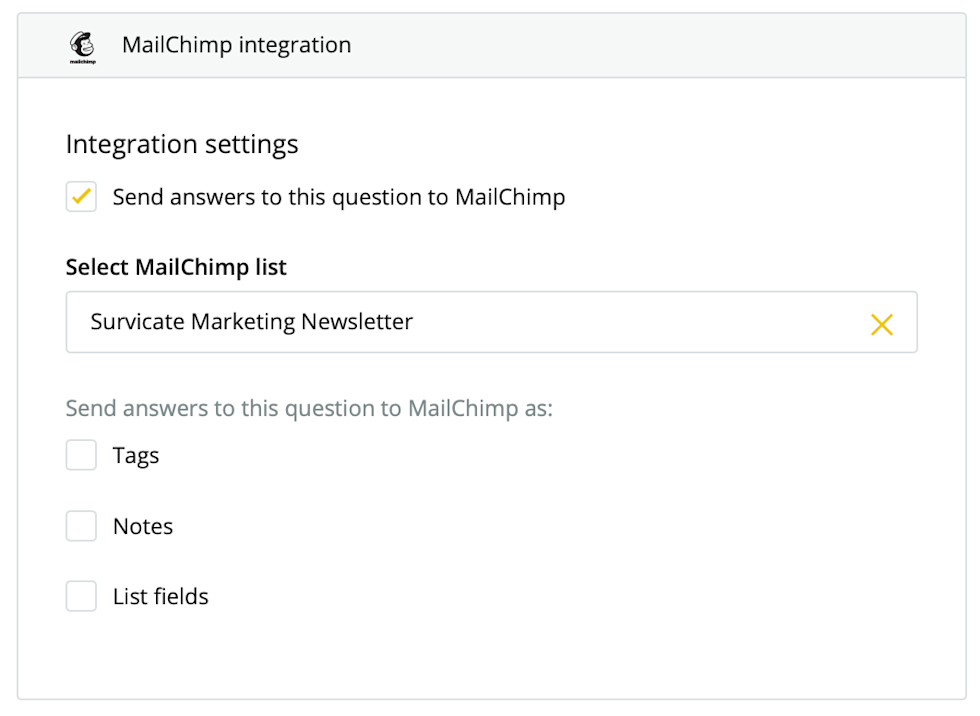The height and width of the screenshot is (716, 980).
Task: Click the Select MailChimp list field label
Action: pyautogui.click(x=176, y=267)
